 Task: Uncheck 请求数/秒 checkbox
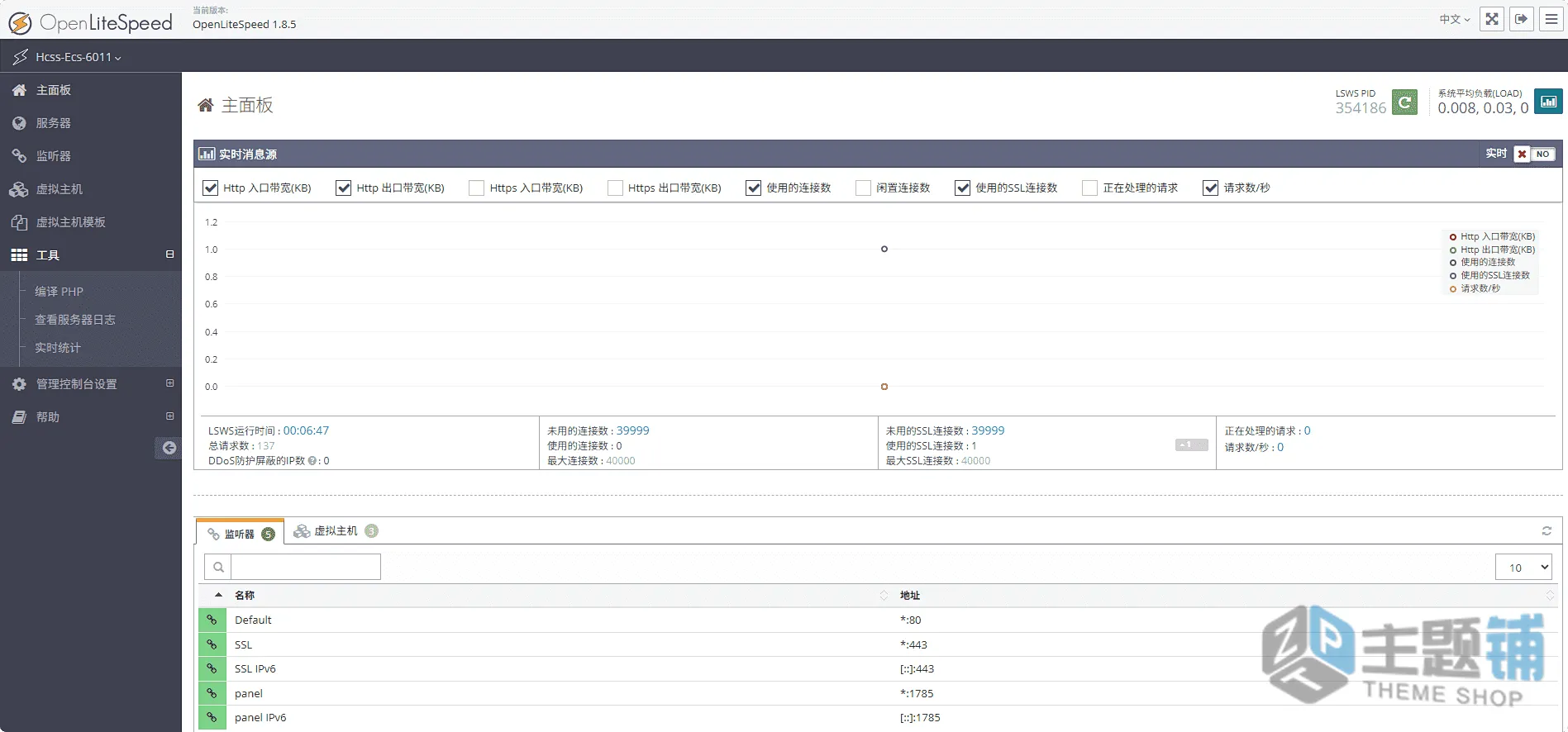pos(1210,188)
